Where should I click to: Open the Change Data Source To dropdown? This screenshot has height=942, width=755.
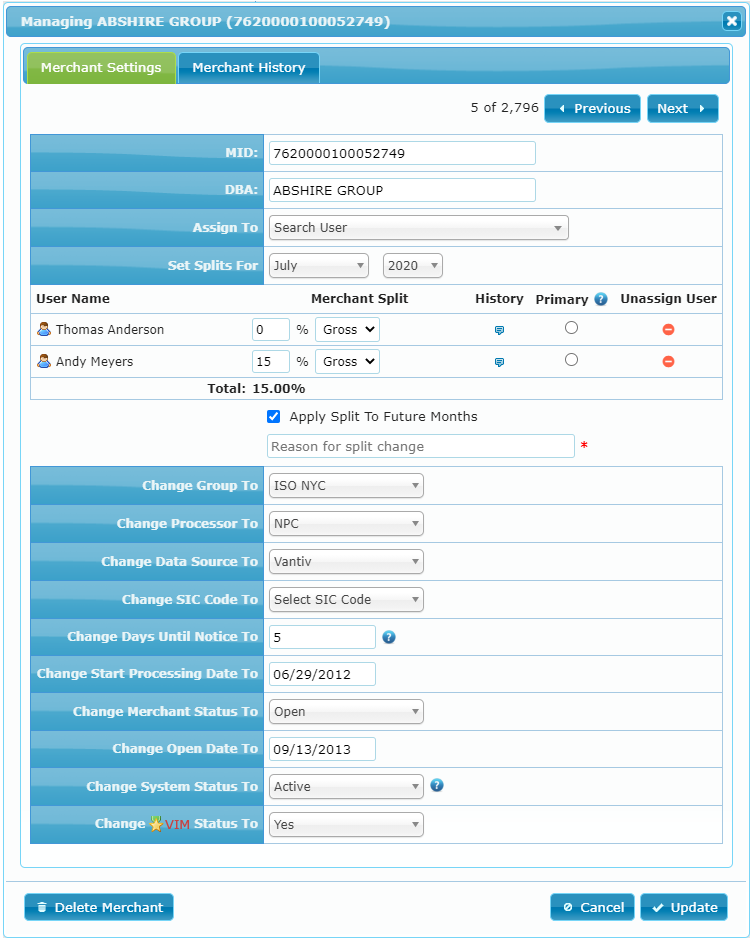(x=346, y=562)
